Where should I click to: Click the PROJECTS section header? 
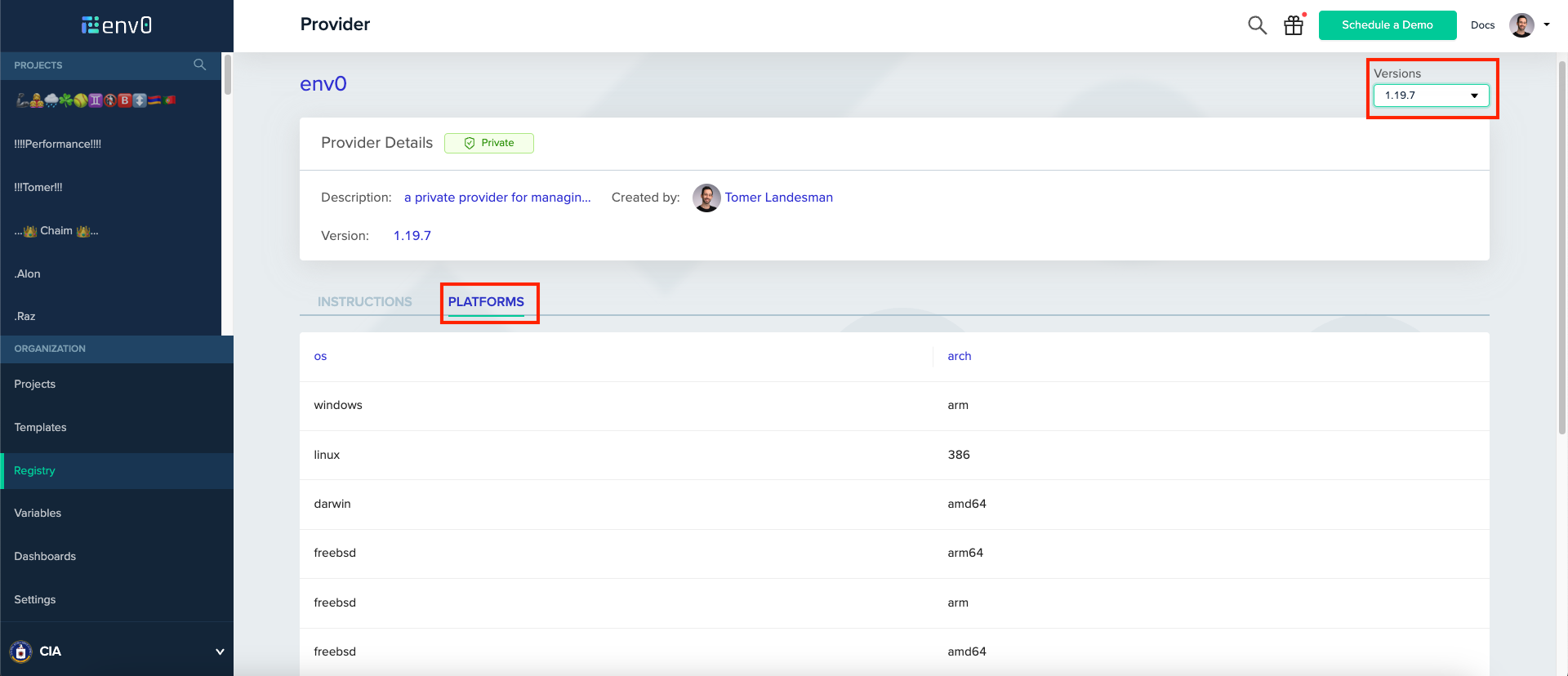(x=38, y=65)
